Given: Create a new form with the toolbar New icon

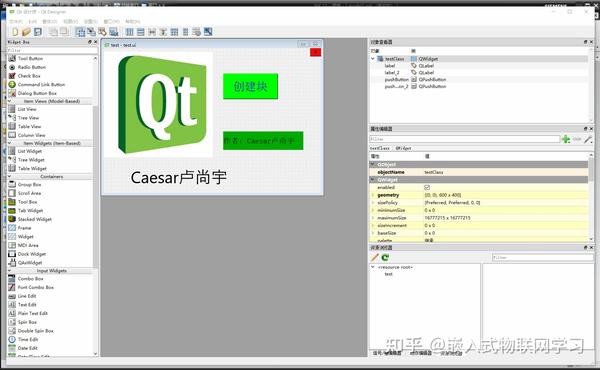Looking at the screenshot, I should (15, 32).
